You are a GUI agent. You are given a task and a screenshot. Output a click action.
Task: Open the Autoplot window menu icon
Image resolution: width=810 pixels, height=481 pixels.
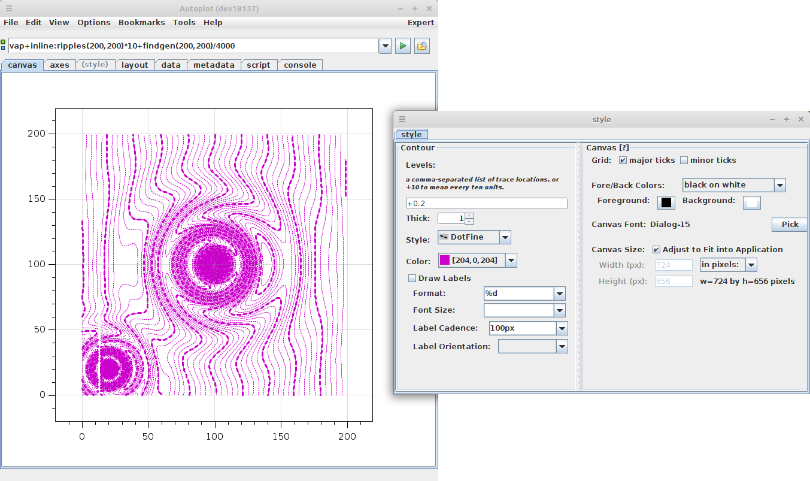[x=8, y=7]
